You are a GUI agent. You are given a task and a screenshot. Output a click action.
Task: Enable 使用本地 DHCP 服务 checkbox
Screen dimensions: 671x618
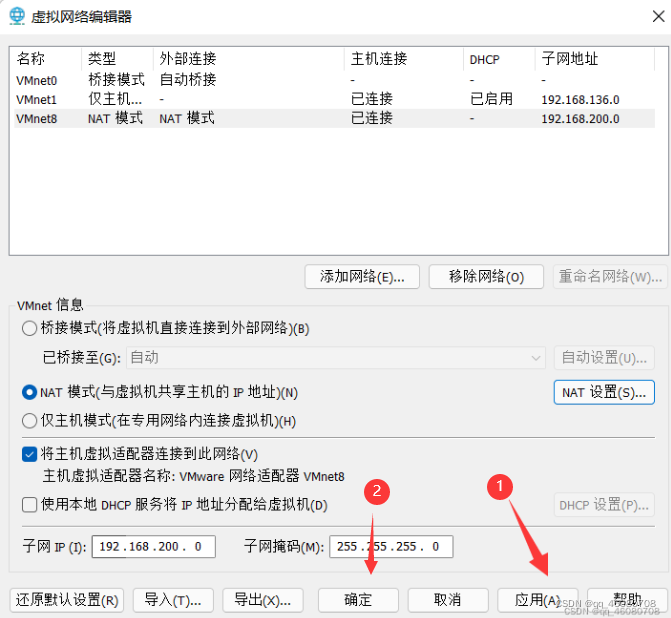coord(29,505)
